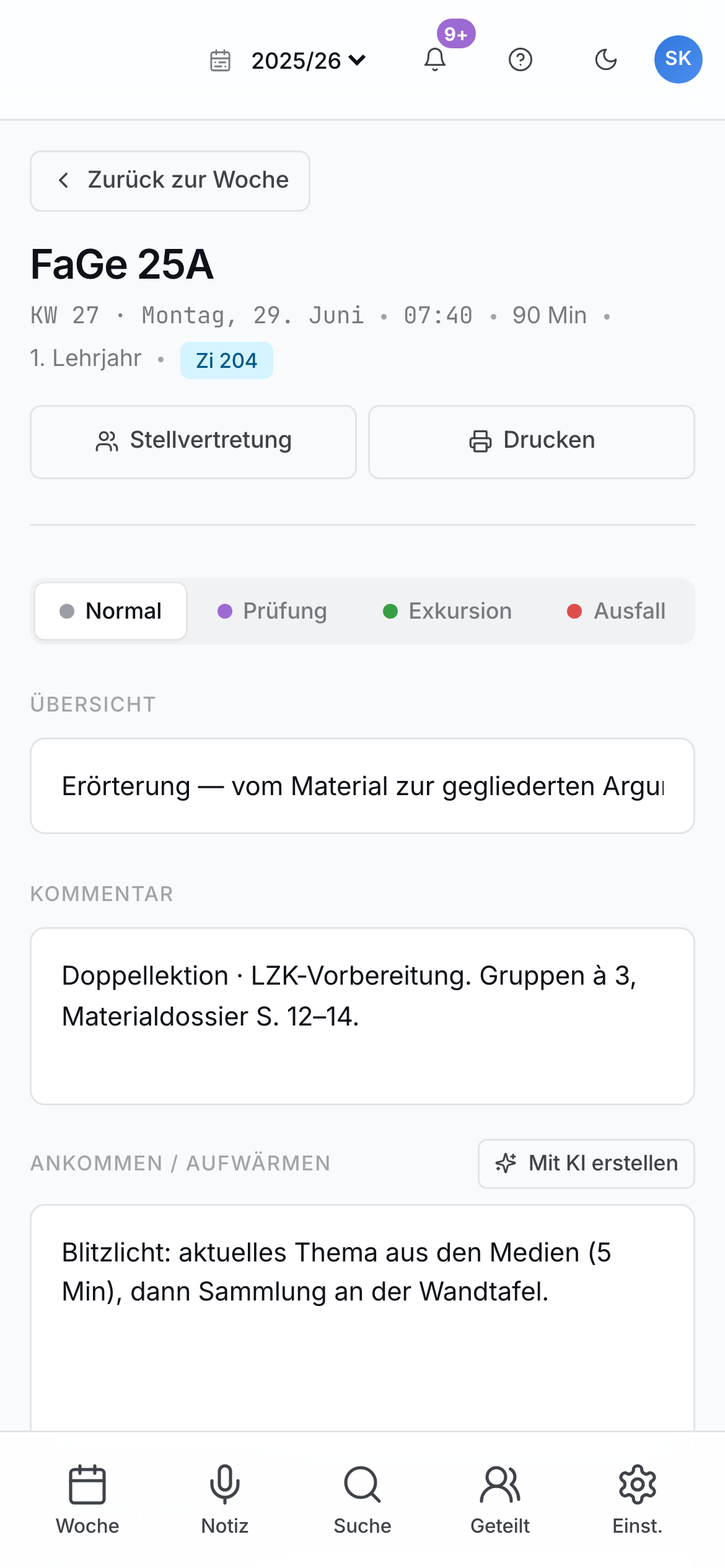
Task: Go back via Zurück zur Woche
Action: point(170,181)
